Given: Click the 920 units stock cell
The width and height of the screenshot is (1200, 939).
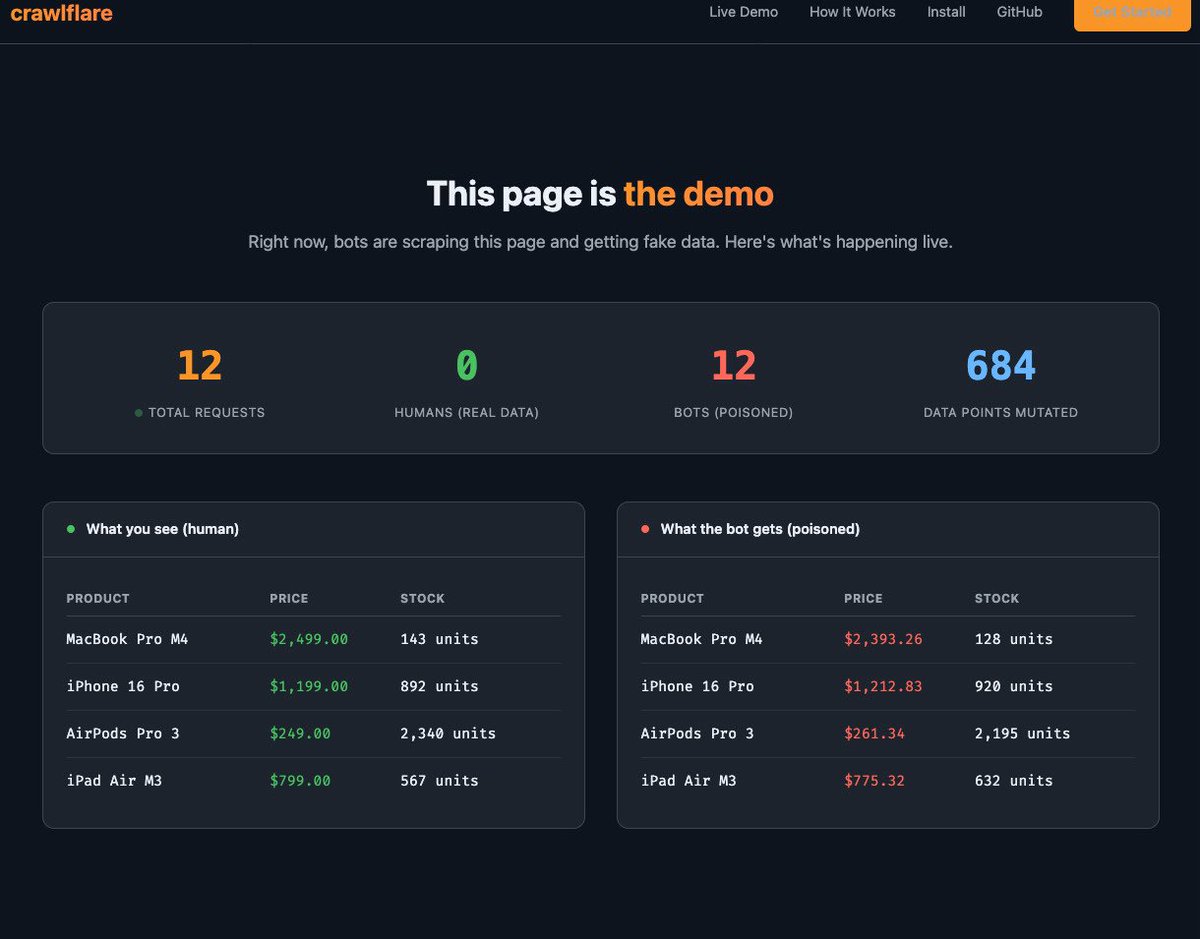Looking at the screenshot, I should (1014, 686).
